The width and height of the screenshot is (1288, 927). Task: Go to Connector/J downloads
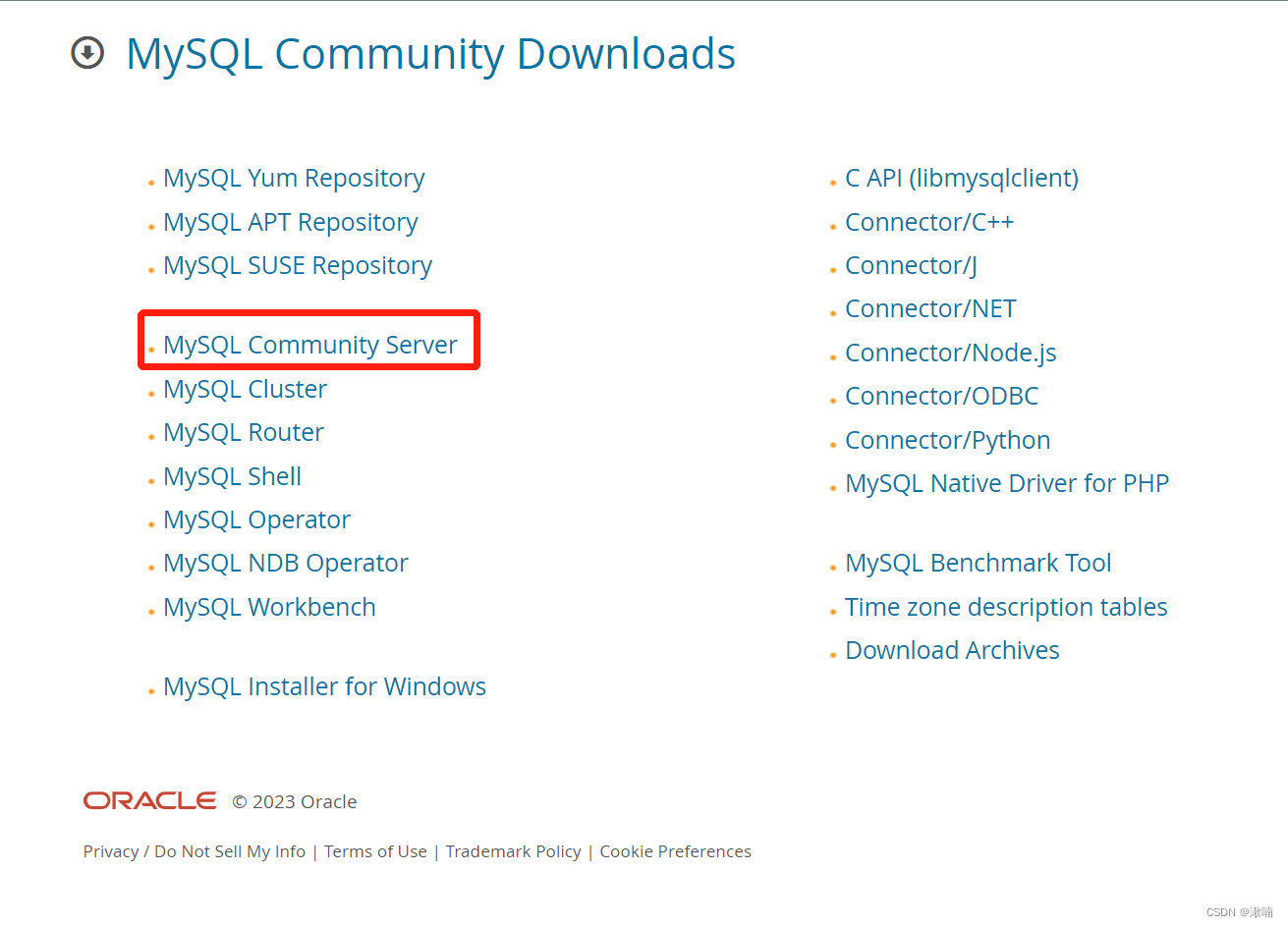pyautogui.click(x=911, y=266)
